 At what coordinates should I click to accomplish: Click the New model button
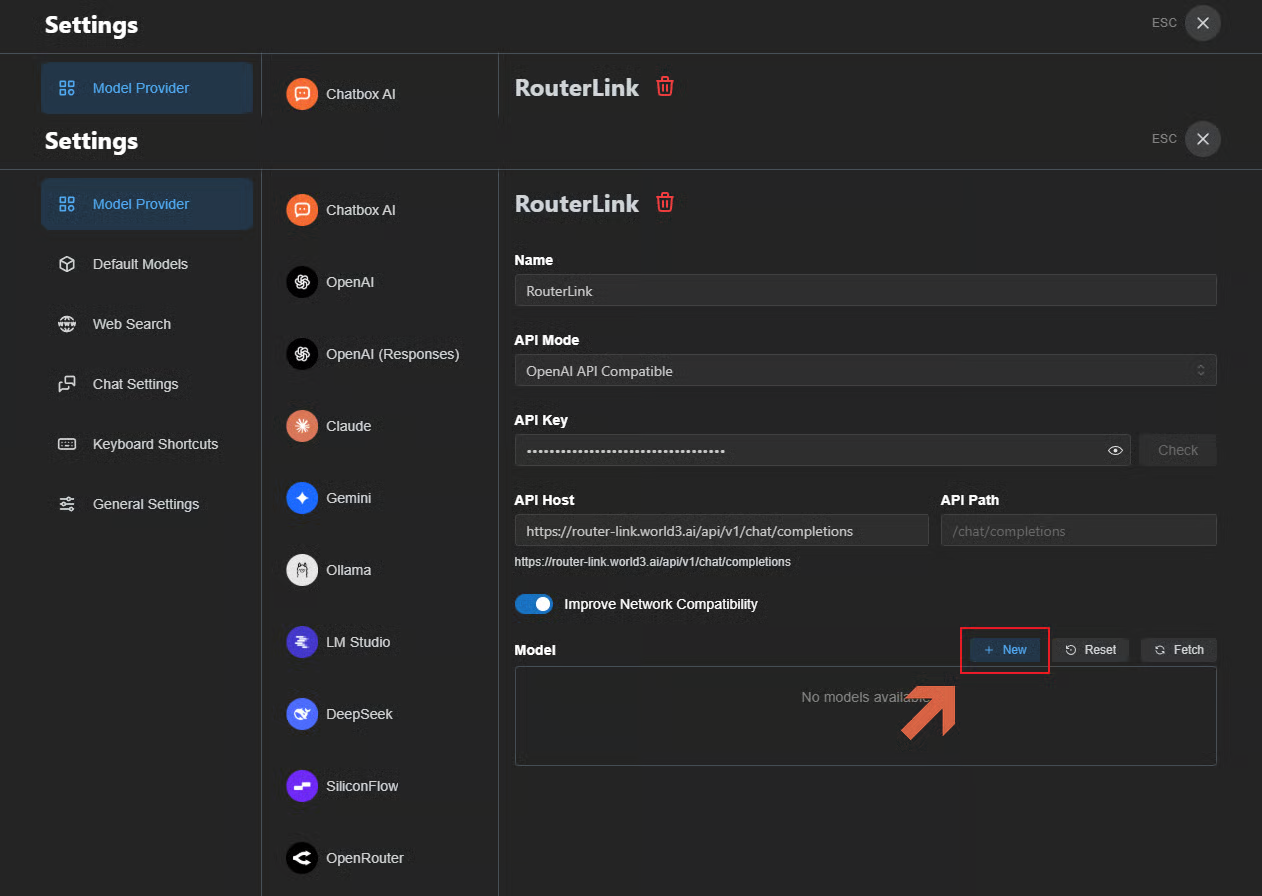[1005, 650]
